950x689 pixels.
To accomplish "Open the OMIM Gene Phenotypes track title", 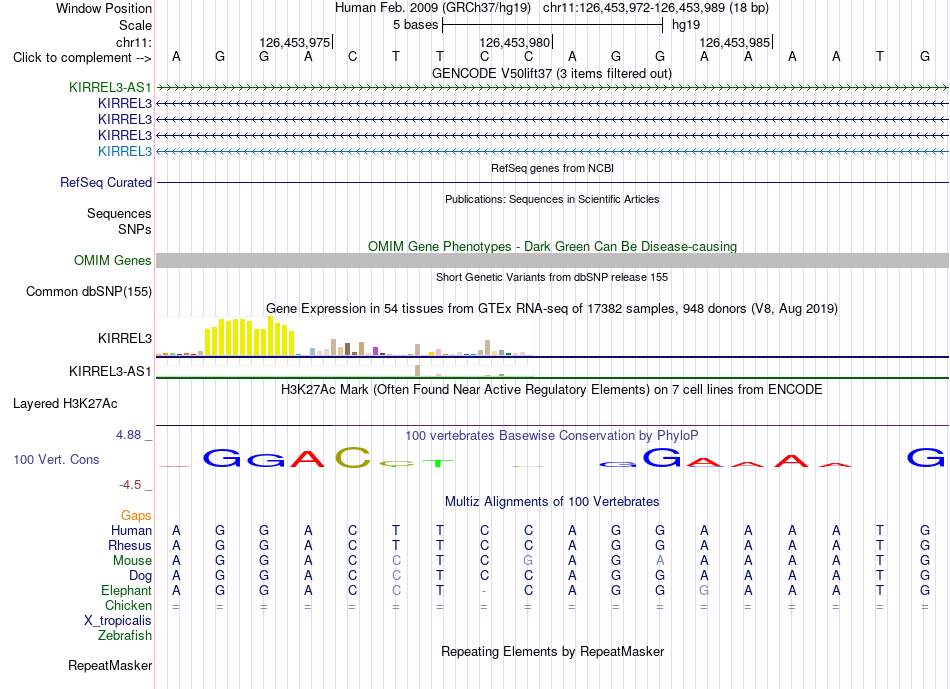I will [x=553, y=247].
